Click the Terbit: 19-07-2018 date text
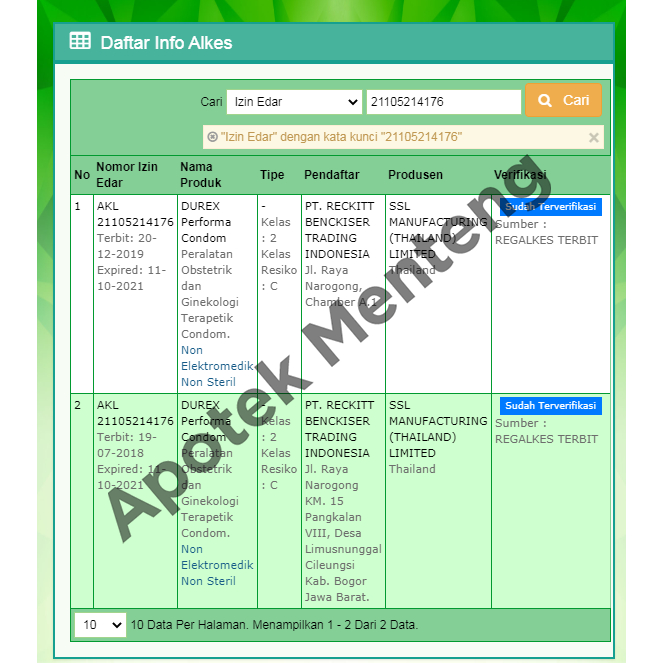The width and height of the screenshot is (663, 663). (x=127, y=445)
